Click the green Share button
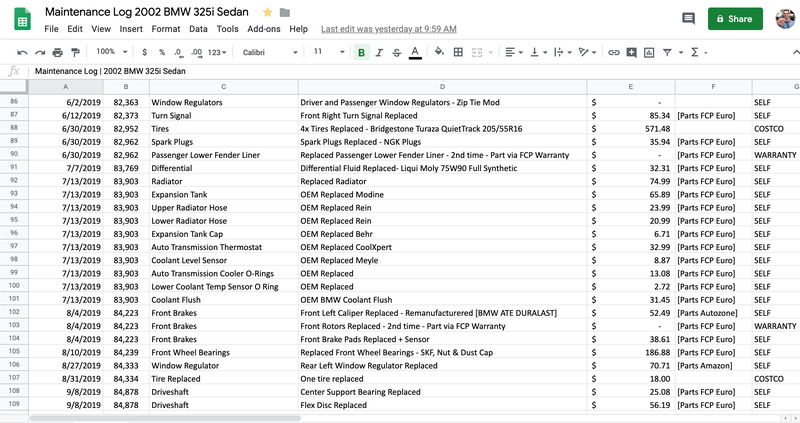 pos(735,19)
